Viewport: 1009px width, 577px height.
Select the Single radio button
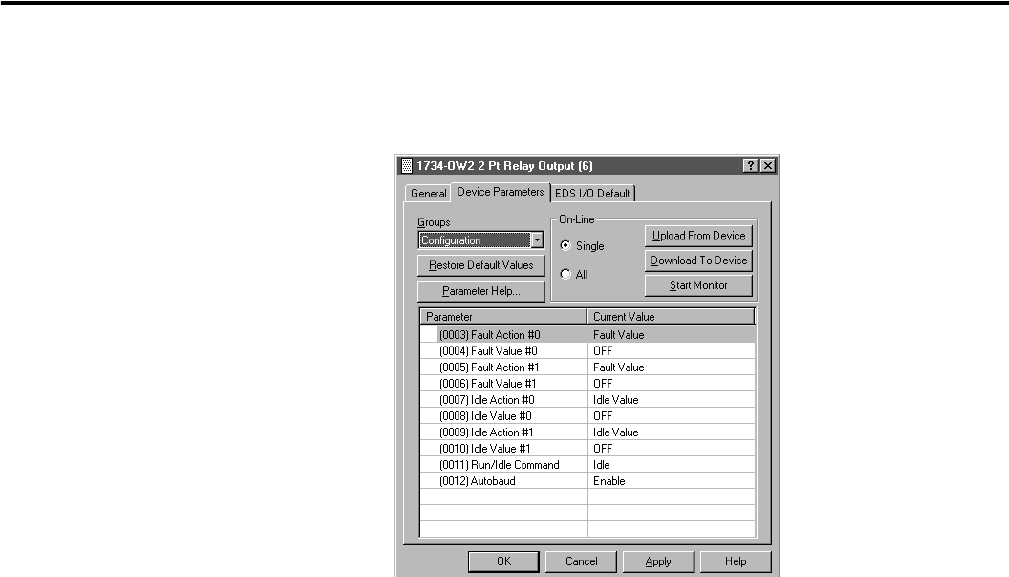(x=566, y=246)
